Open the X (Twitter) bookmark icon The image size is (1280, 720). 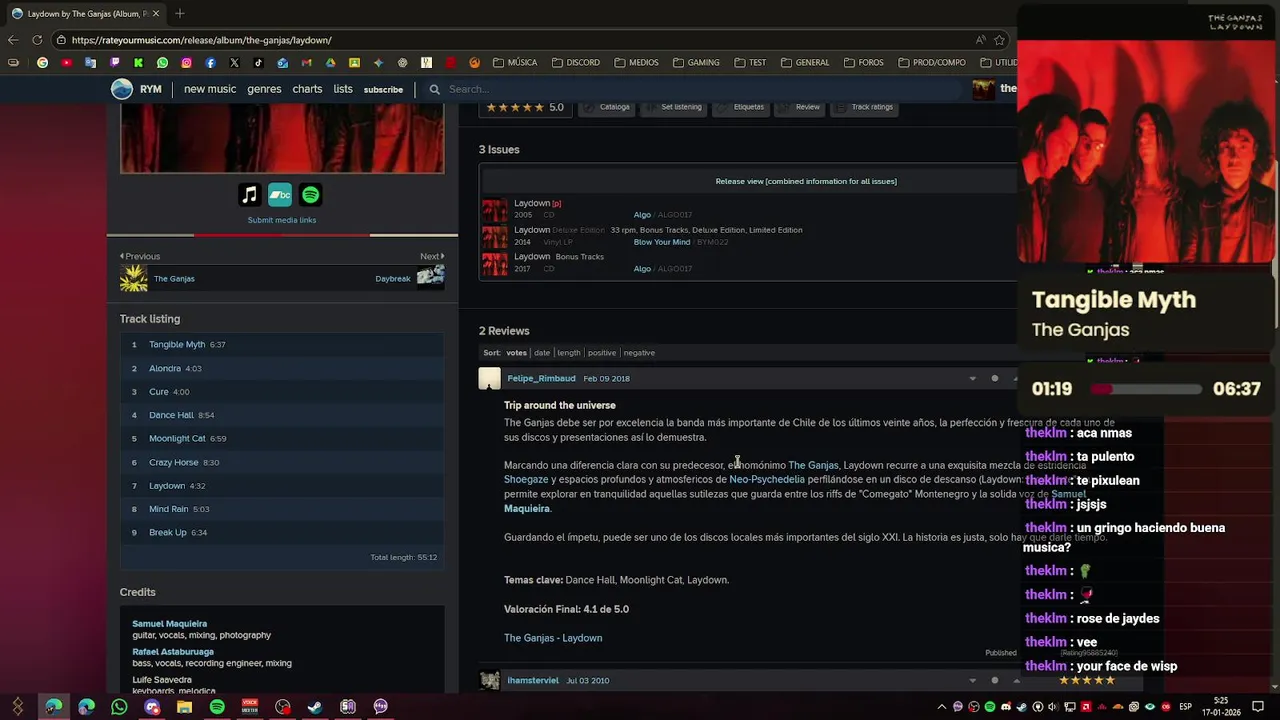234,62
